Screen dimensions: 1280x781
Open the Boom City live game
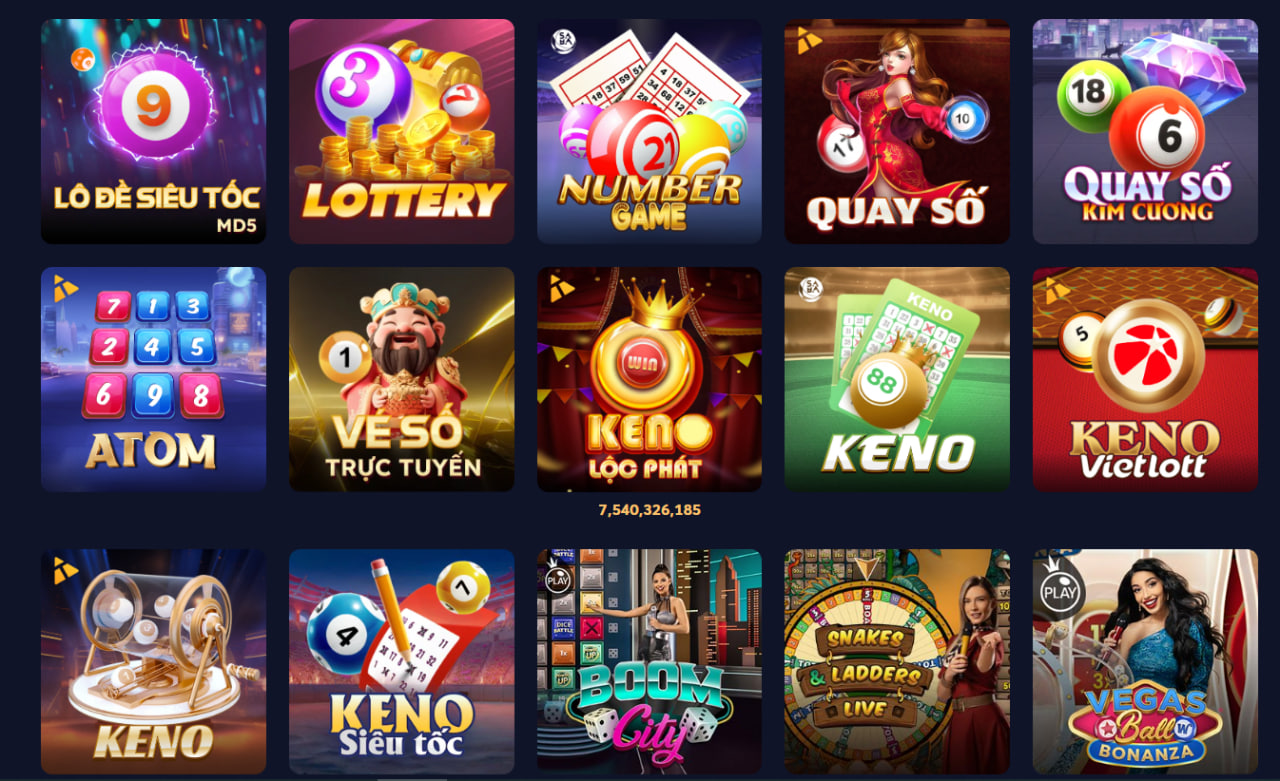649,661
